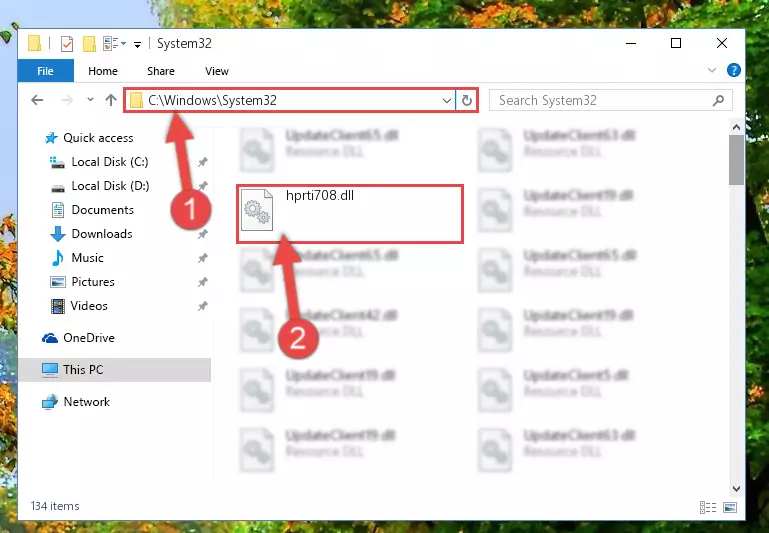Open the Customize Quick Access Toolbar dropdown
This screenshot has height=533, width=769.
pos(138,45)
